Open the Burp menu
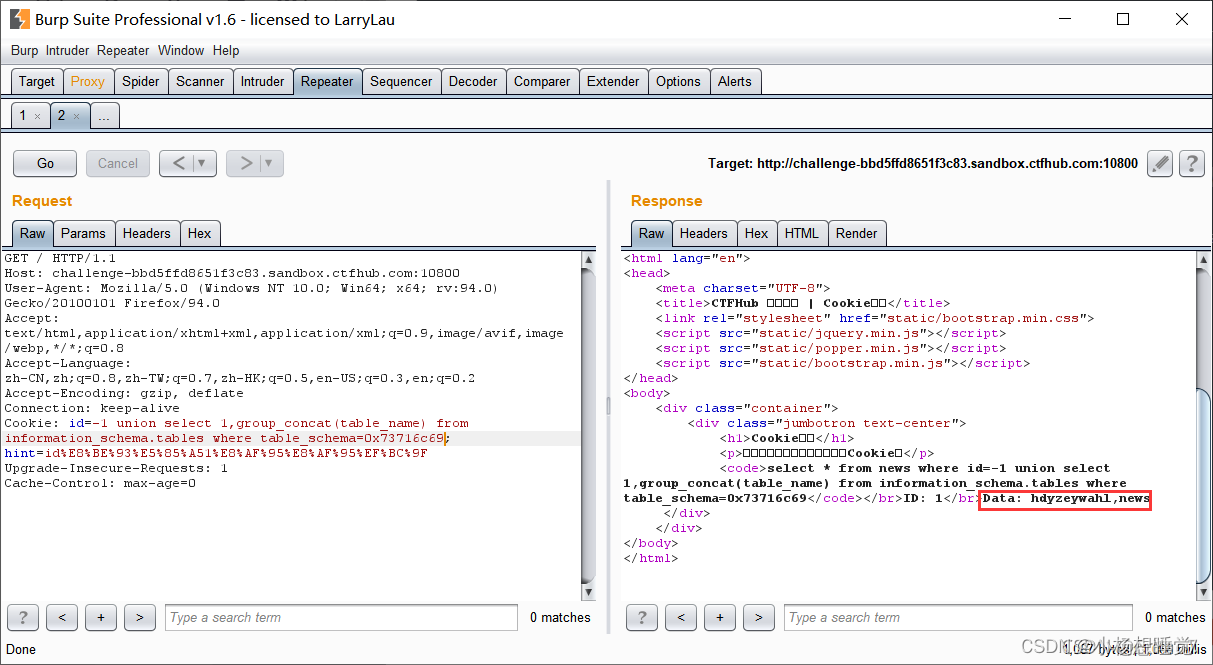This screenshot has width=1213, height=665. (x=24, y=50)
